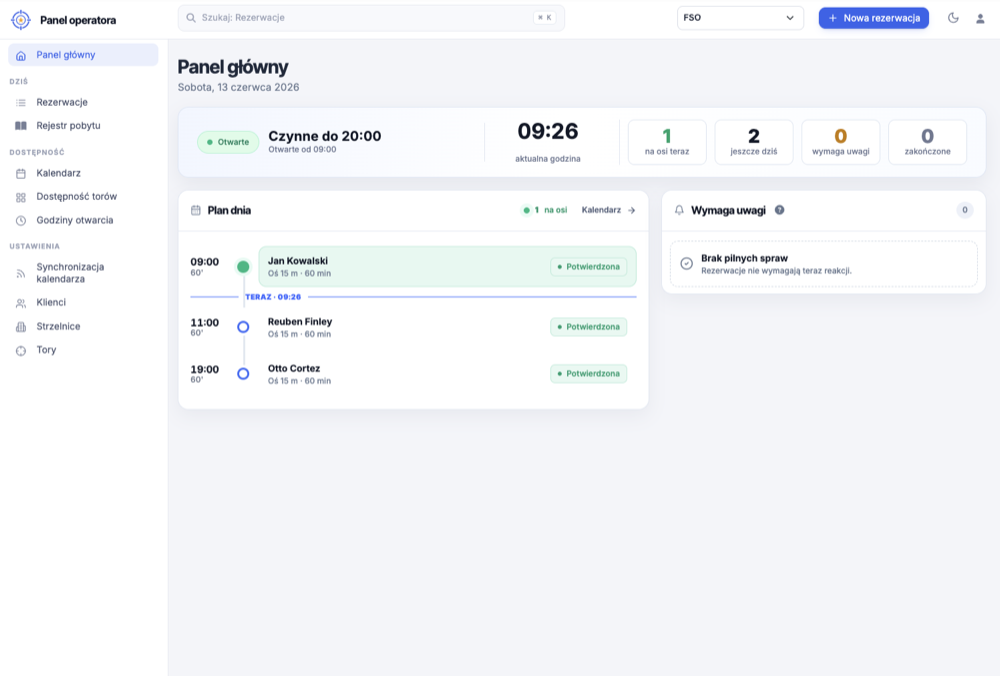Click the TERAZ · 09:26 time indicator

click(x=273, y=297)
